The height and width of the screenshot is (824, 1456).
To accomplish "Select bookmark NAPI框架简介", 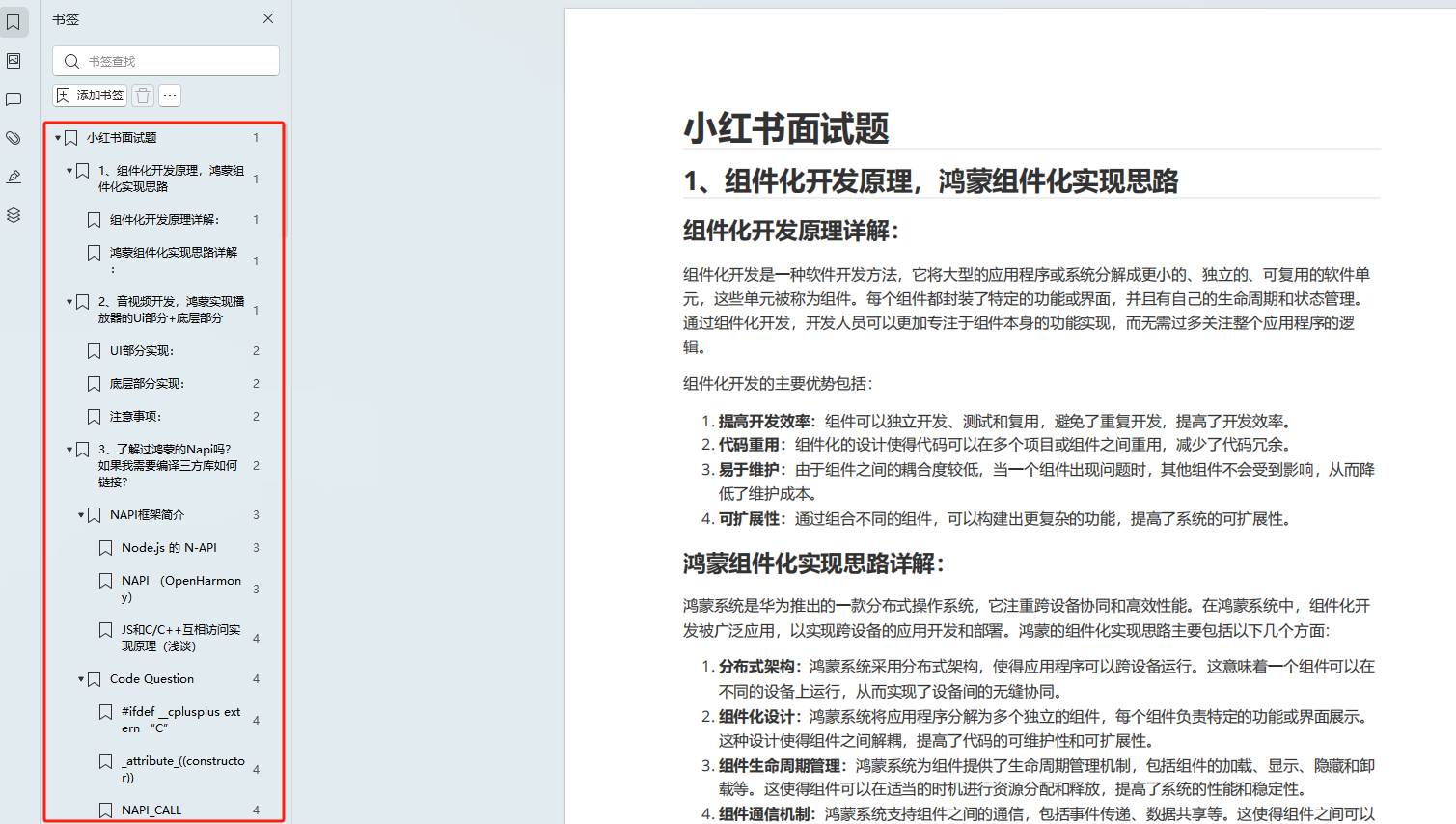I will tap(147, 515).
